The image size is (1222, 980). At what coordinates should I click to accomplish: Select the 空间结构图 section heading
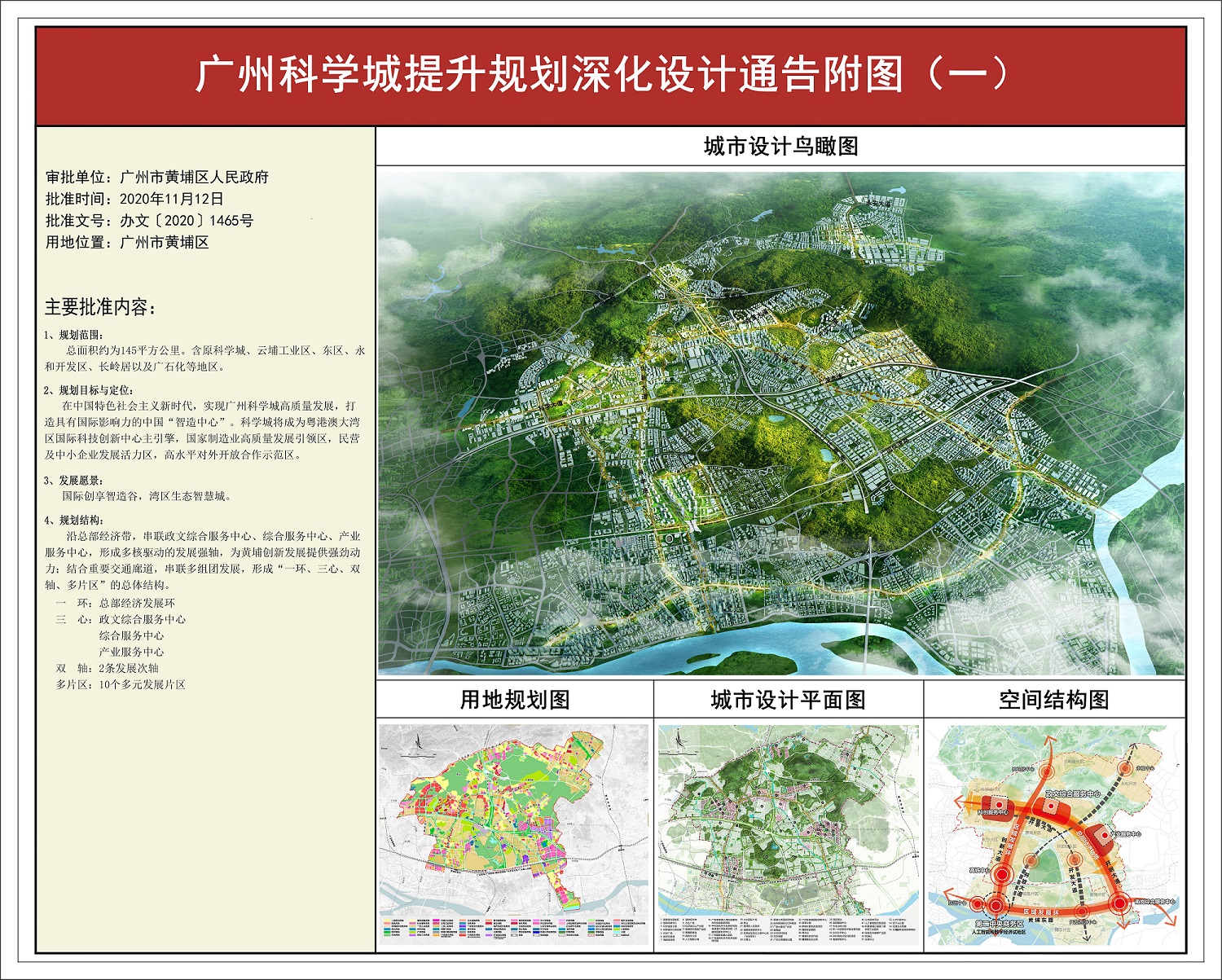point(1054,700)
